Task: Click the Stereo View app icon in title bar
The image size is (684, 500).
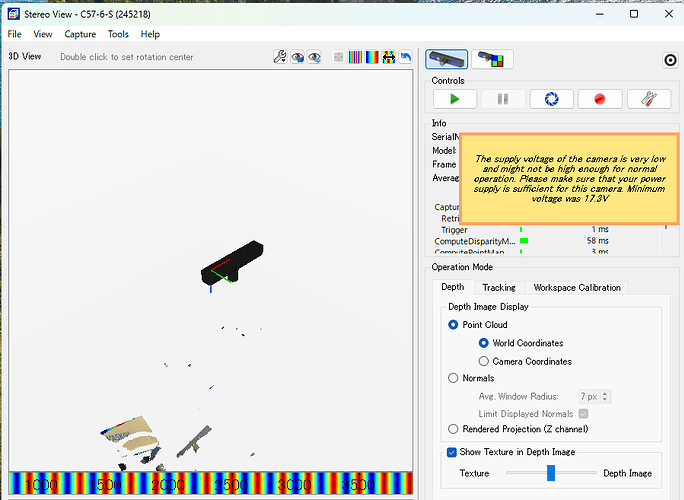Action: click(14, 14)
